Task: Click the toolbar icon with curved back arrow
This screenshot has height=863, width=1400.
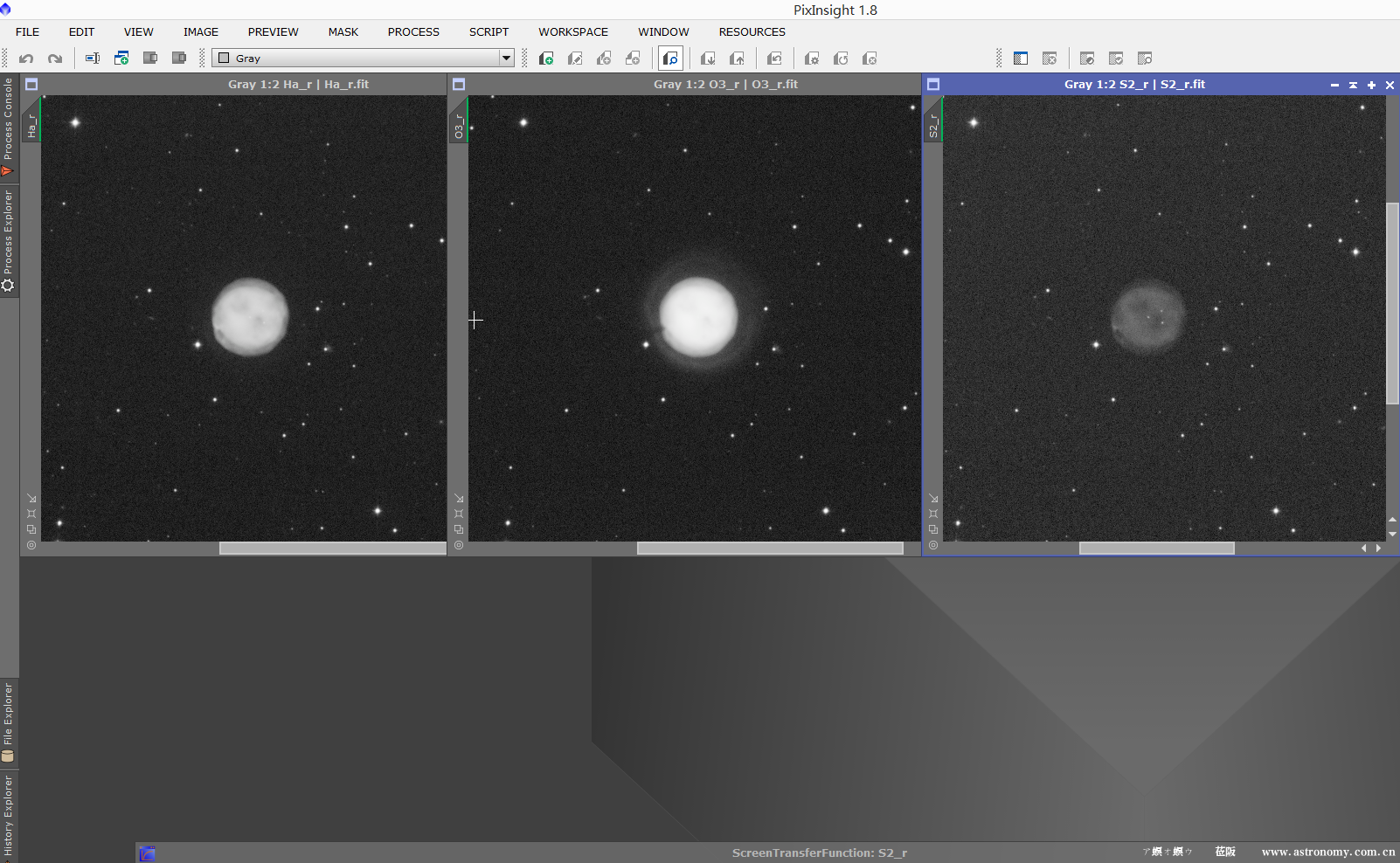Action: pyautogui.click(x=774, y=59)
